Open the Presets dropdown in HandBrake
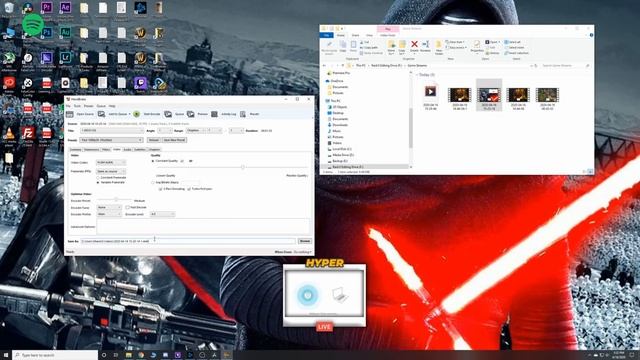640x360 pixels. coord(111,140)
